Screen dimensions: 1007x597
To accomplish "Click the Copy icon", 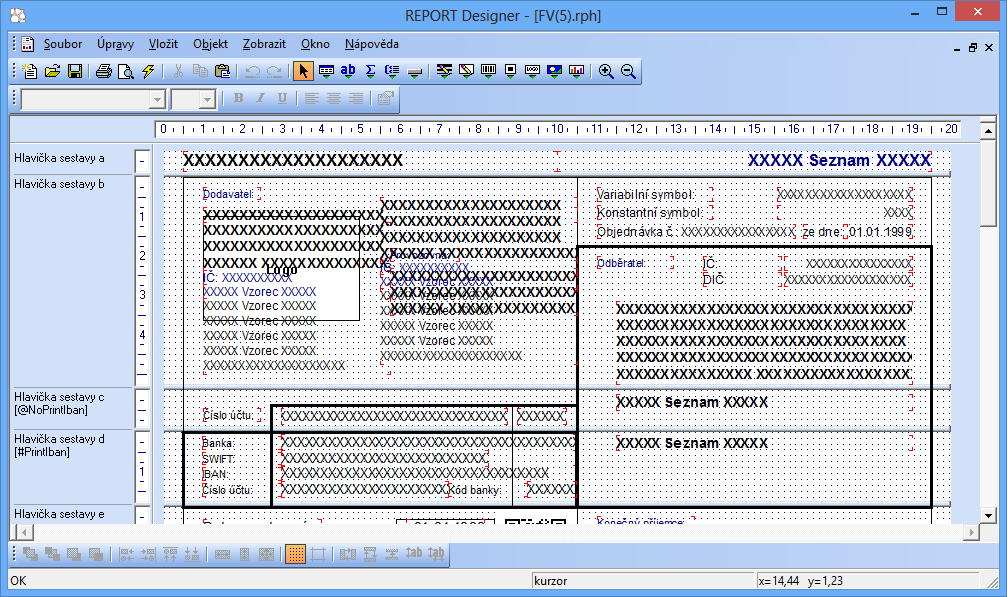I will click(x=200, y=71).
